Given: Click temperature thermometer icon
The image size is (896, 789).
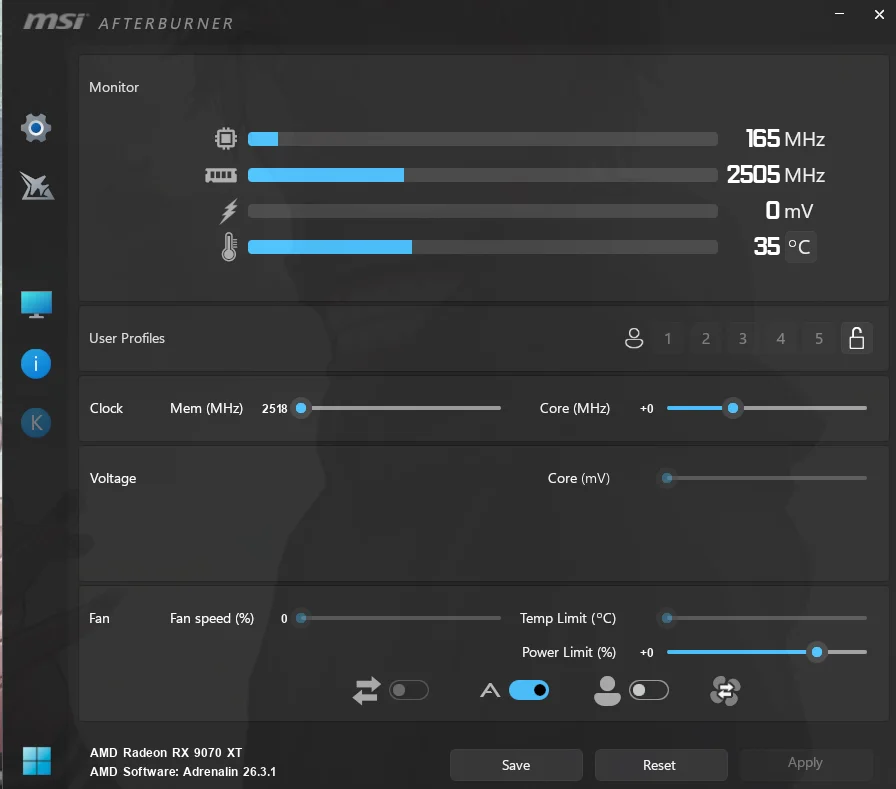Looking at the screenshot, I should pos(229,247).
